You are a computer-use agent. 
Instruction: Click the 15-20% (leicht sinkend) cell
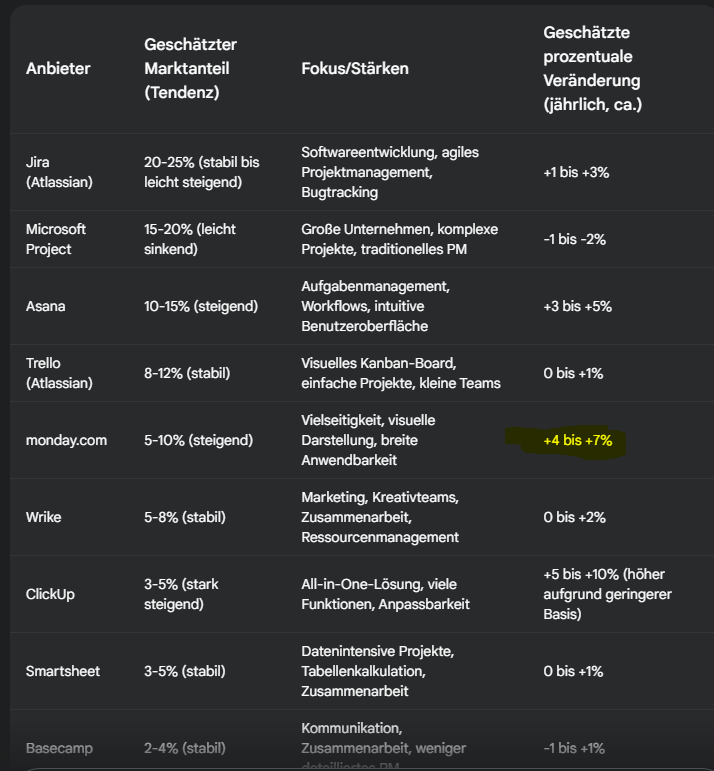(190, 239)
